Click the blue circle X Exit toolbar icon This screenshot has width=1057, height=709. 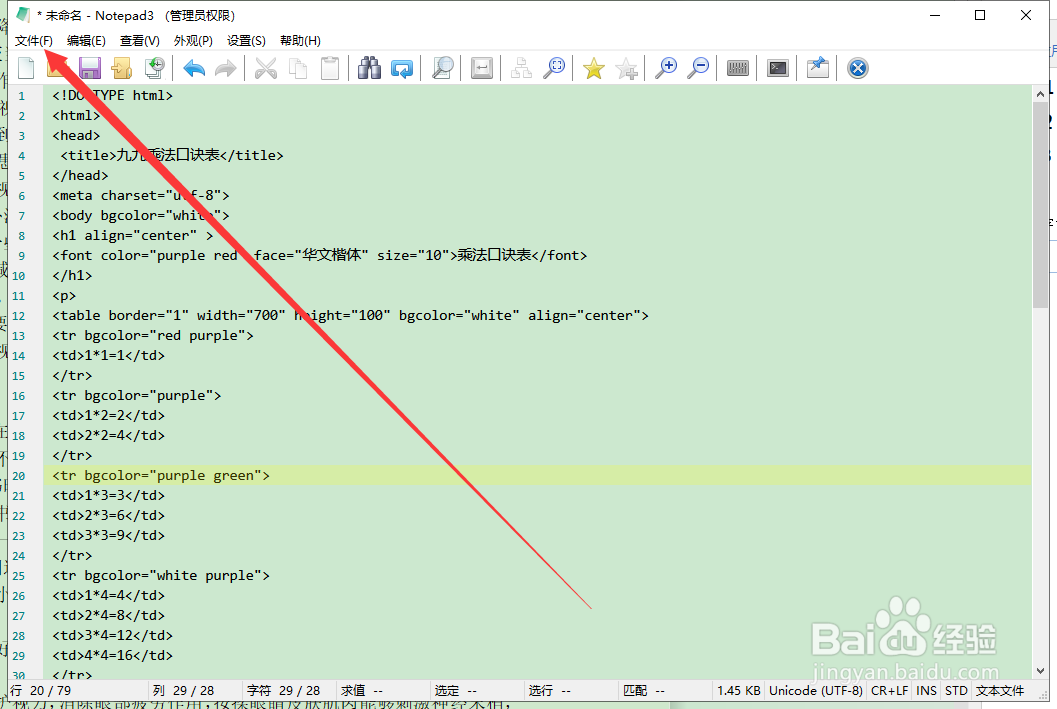tap(857, 68)
